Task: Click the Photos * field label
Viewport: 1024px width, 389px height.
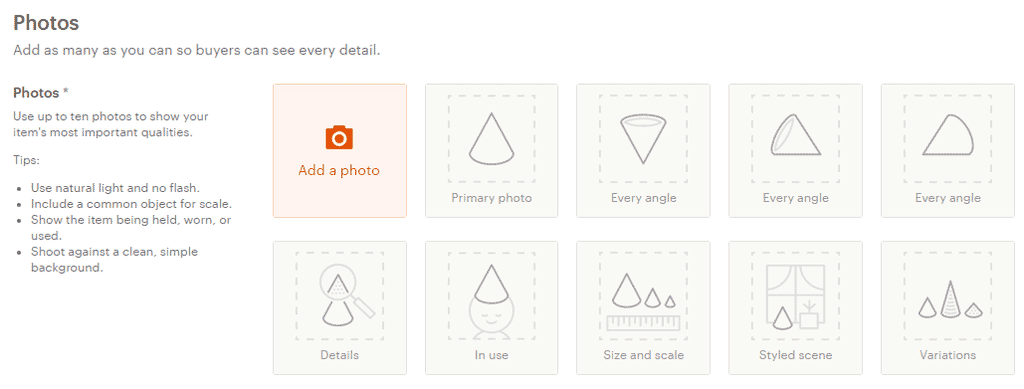Action: (40, 93)
